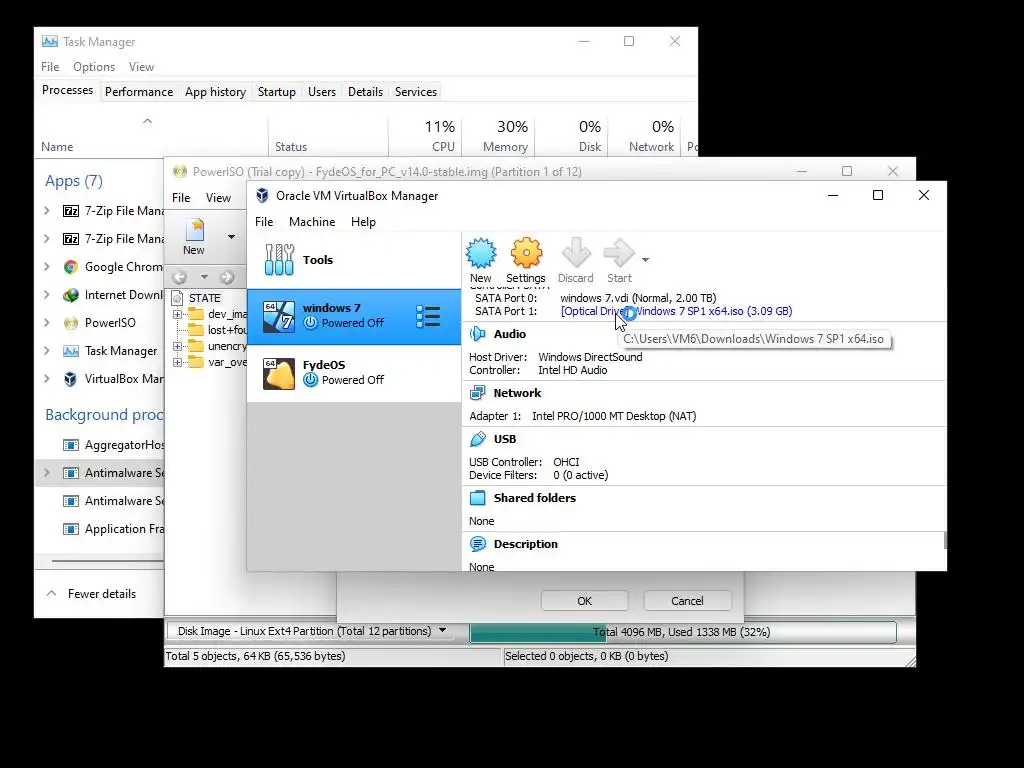Open VirtualBox Settings gear icon

526,253
